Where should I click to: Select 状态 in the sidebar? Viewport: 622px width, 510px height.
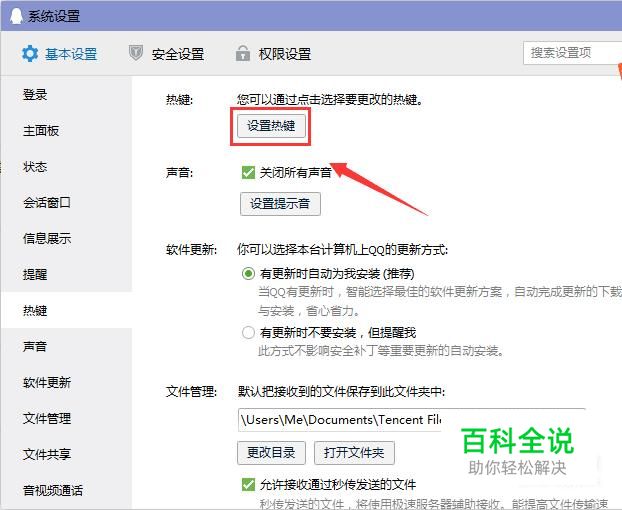click(x=35, y=167)
